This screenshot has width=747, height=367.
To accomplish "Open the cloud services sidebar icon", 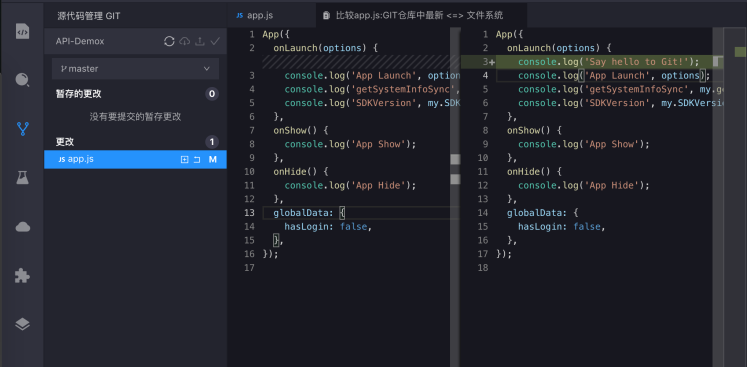I will 22,227.
